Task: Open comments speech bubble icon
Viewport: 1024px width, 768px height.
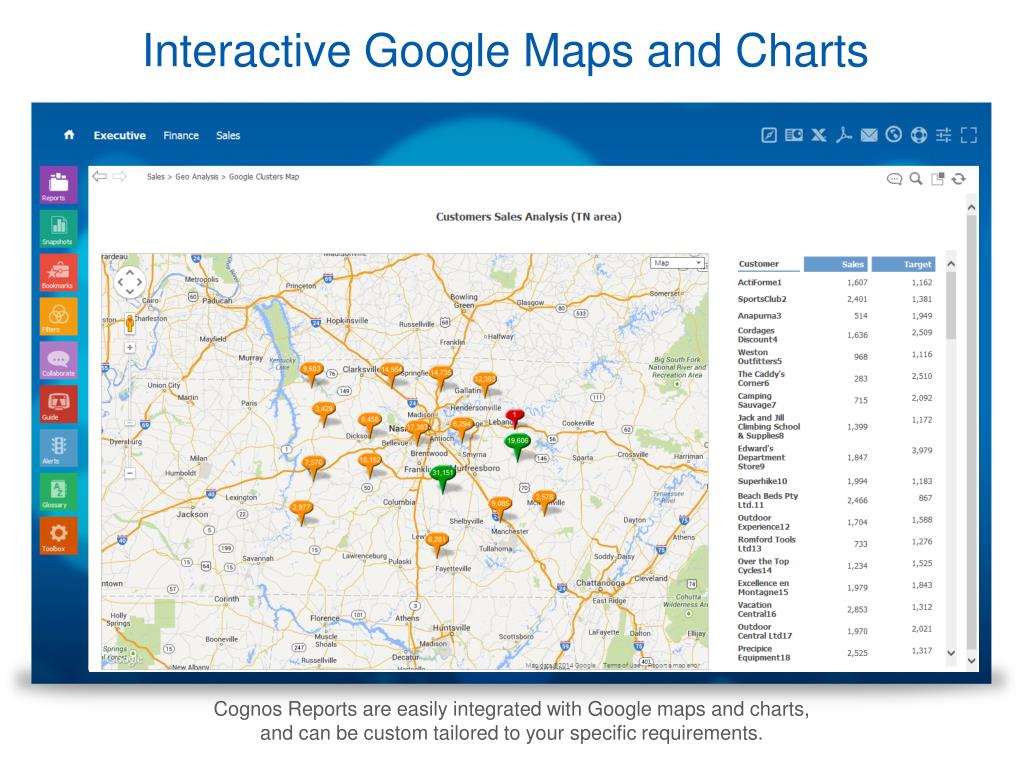Action: coord(894,179)
